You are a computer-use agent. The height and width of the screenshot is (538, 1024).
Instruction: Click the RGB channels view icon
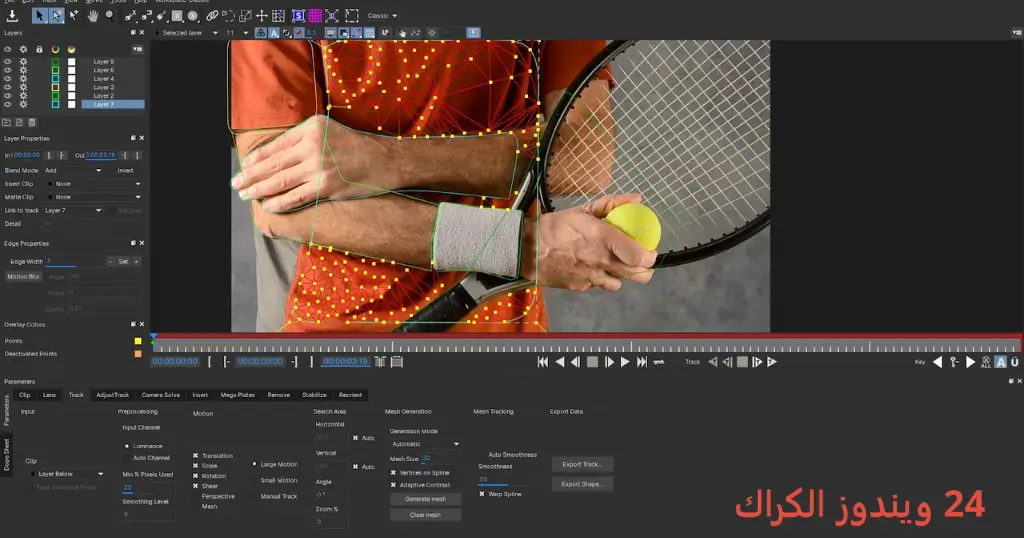(261, 33)
